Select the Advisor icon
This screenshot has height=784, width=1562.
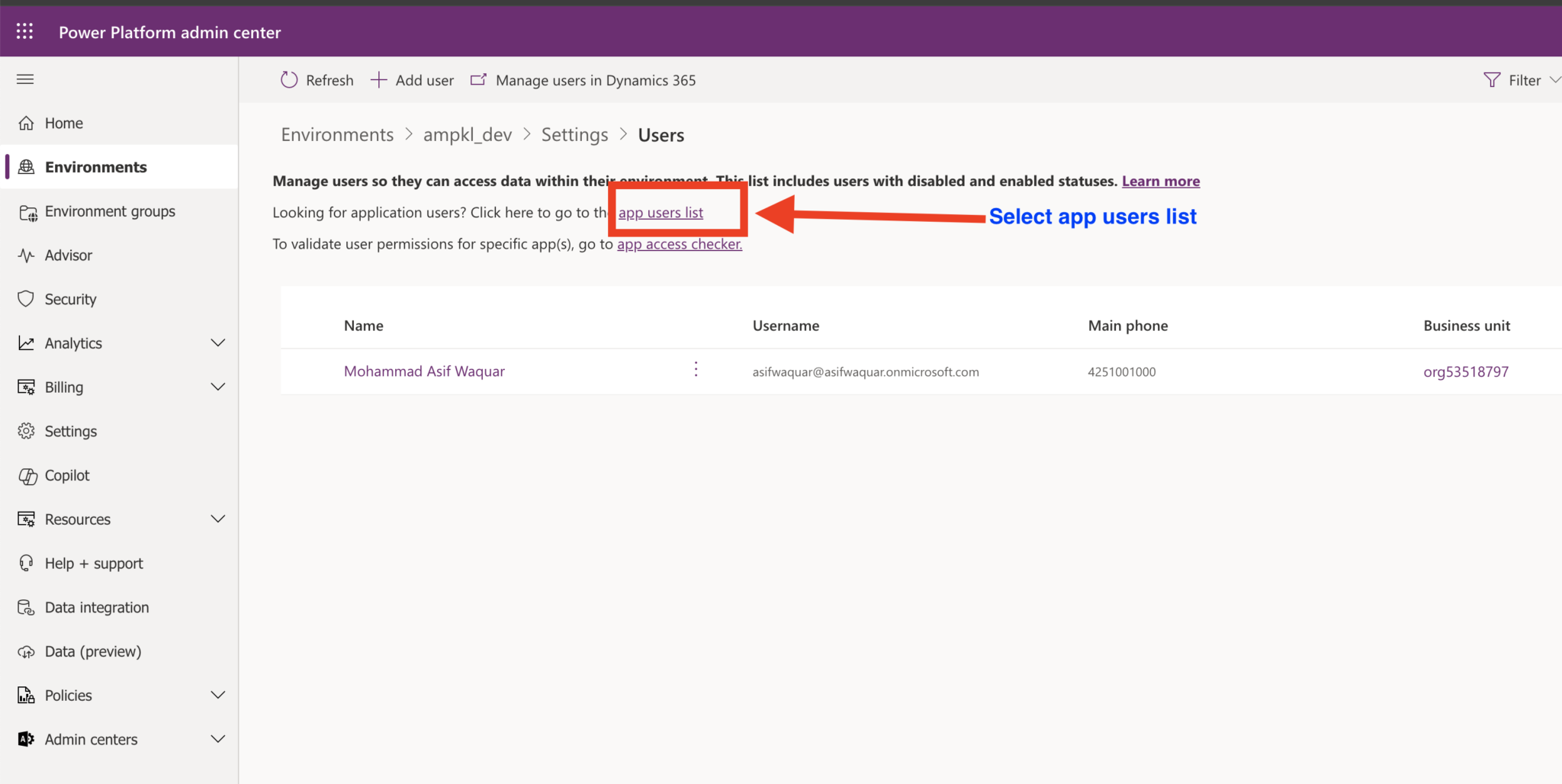click(x=26, y=255)
